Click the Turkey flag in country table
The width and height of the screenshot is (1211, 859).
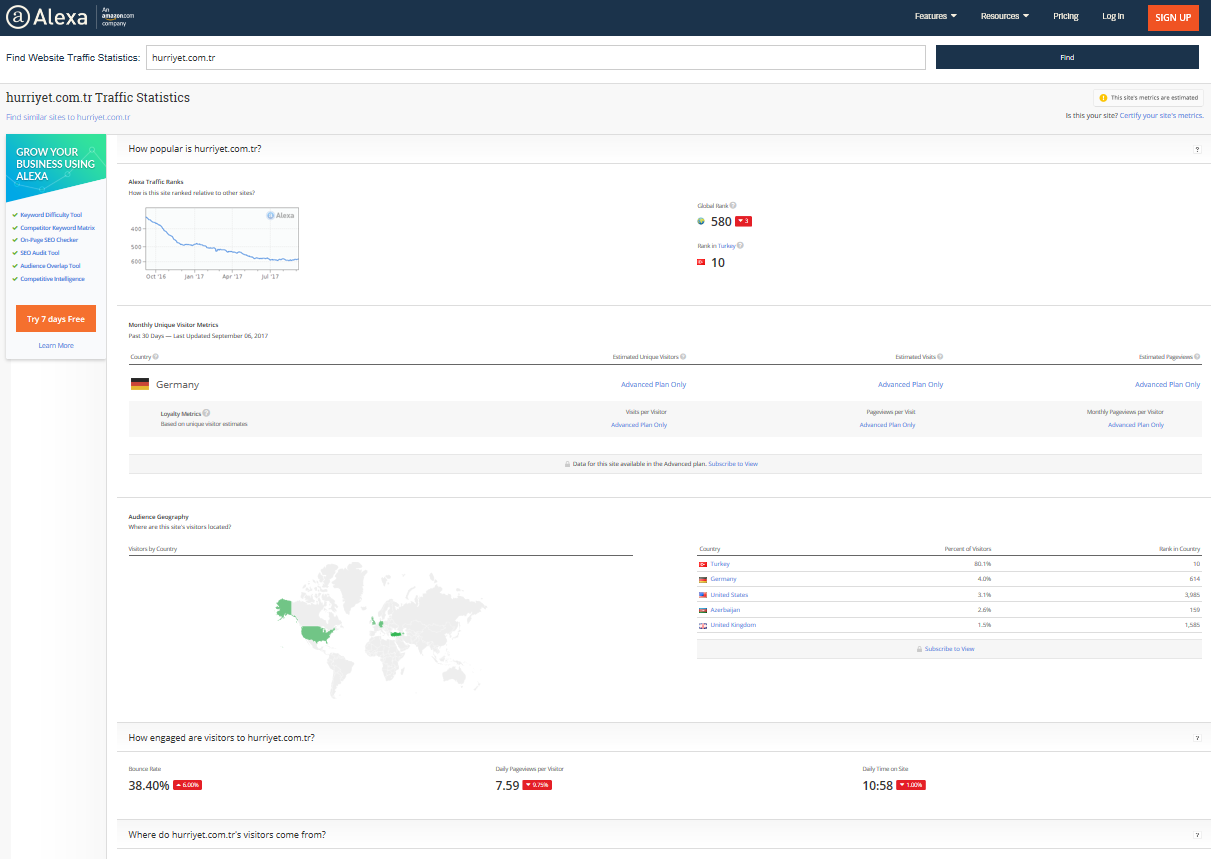click(x=703, y=564)
